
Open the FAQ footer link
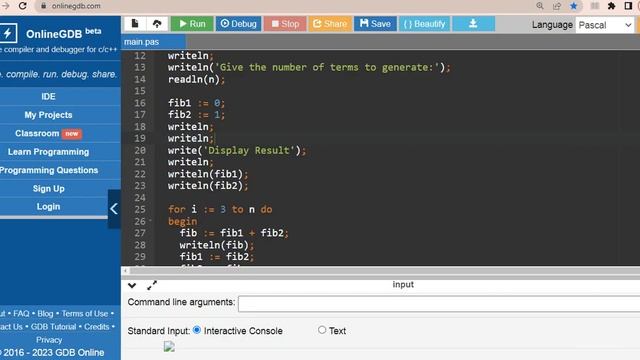(21, 313)
